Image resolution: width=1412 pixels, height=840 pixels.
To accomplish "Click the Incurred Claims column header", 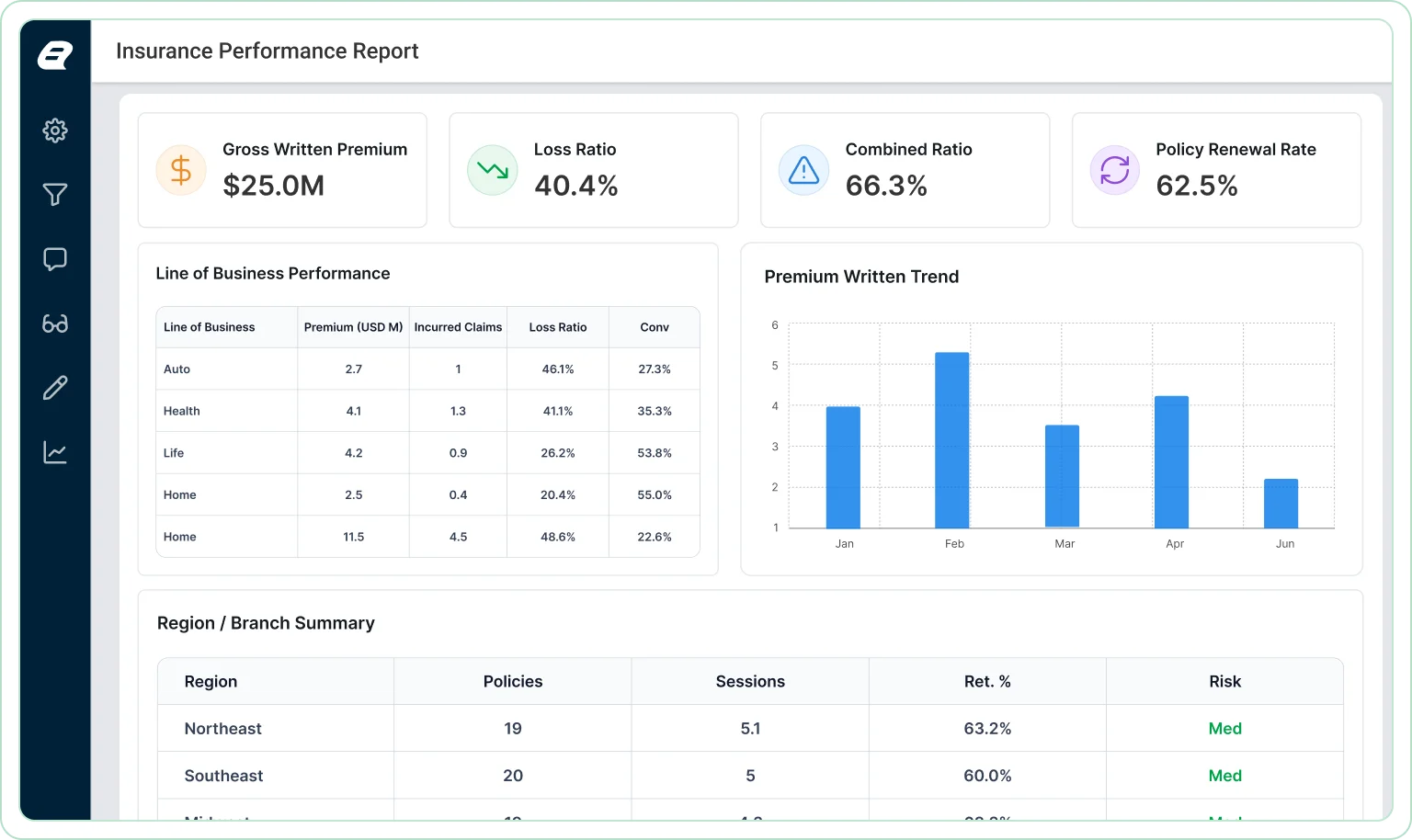I will point(458,327).
